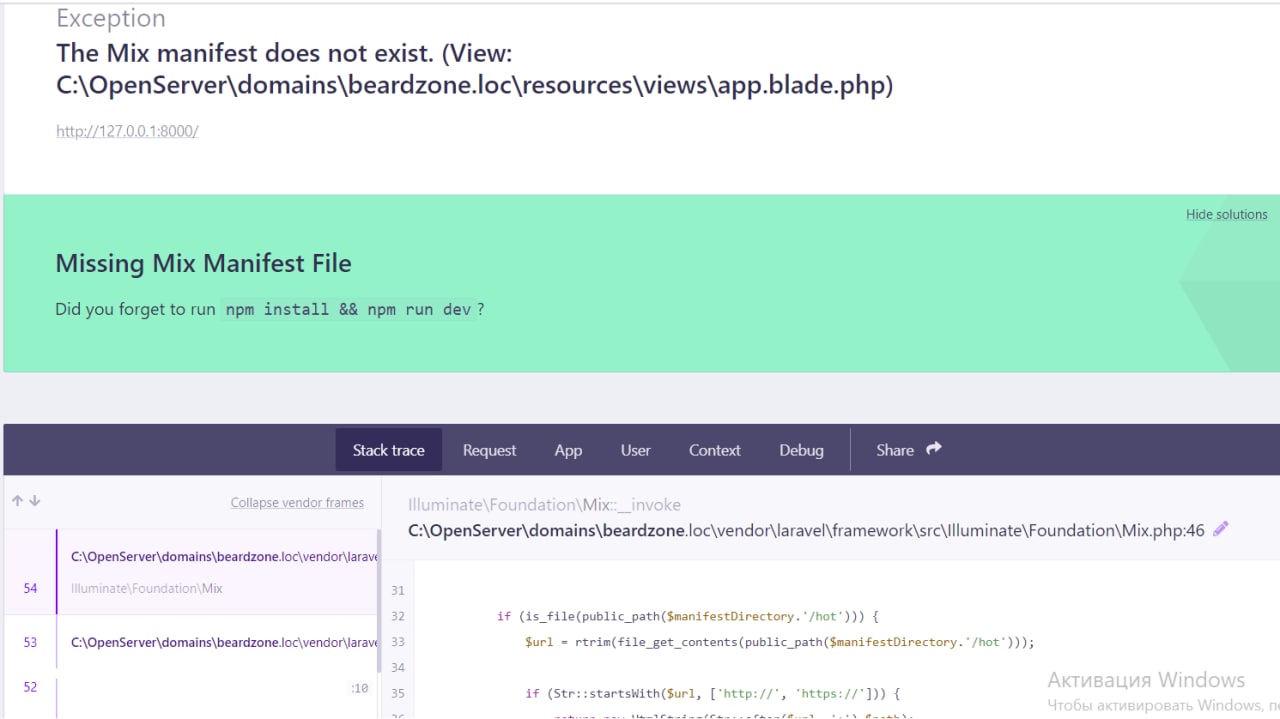Click the npm install && npm run dev snippet

[x=348, y=310]
